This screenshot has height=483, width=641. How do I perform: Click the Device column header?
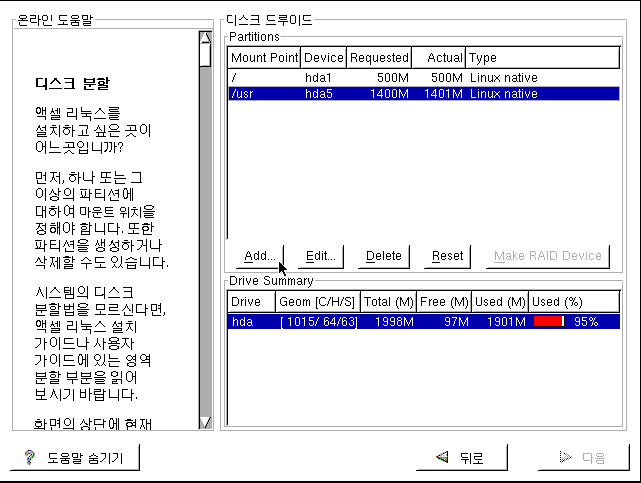point(324,58)
